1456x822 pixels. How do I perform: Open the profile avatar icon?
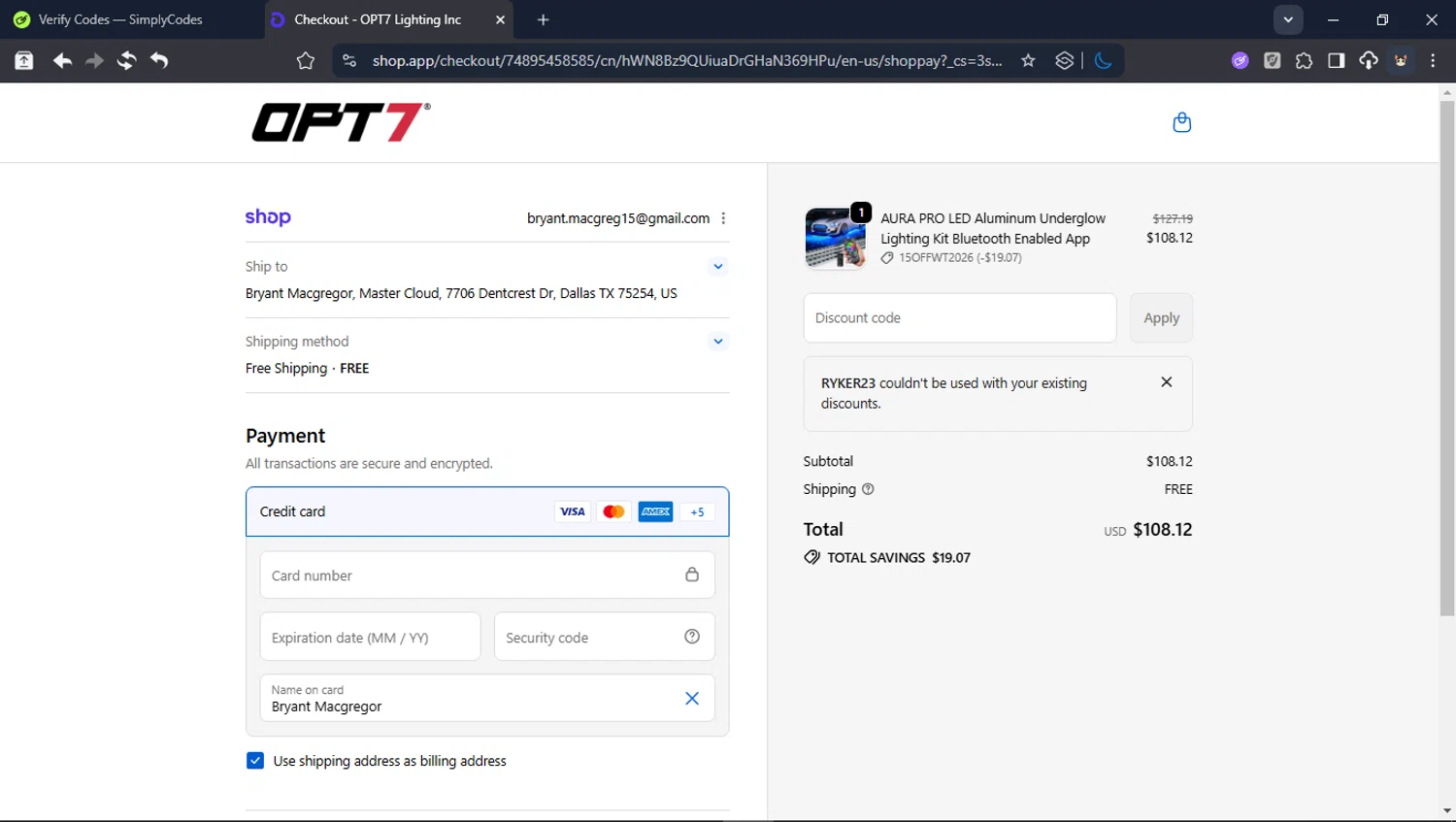(1401, 61)
